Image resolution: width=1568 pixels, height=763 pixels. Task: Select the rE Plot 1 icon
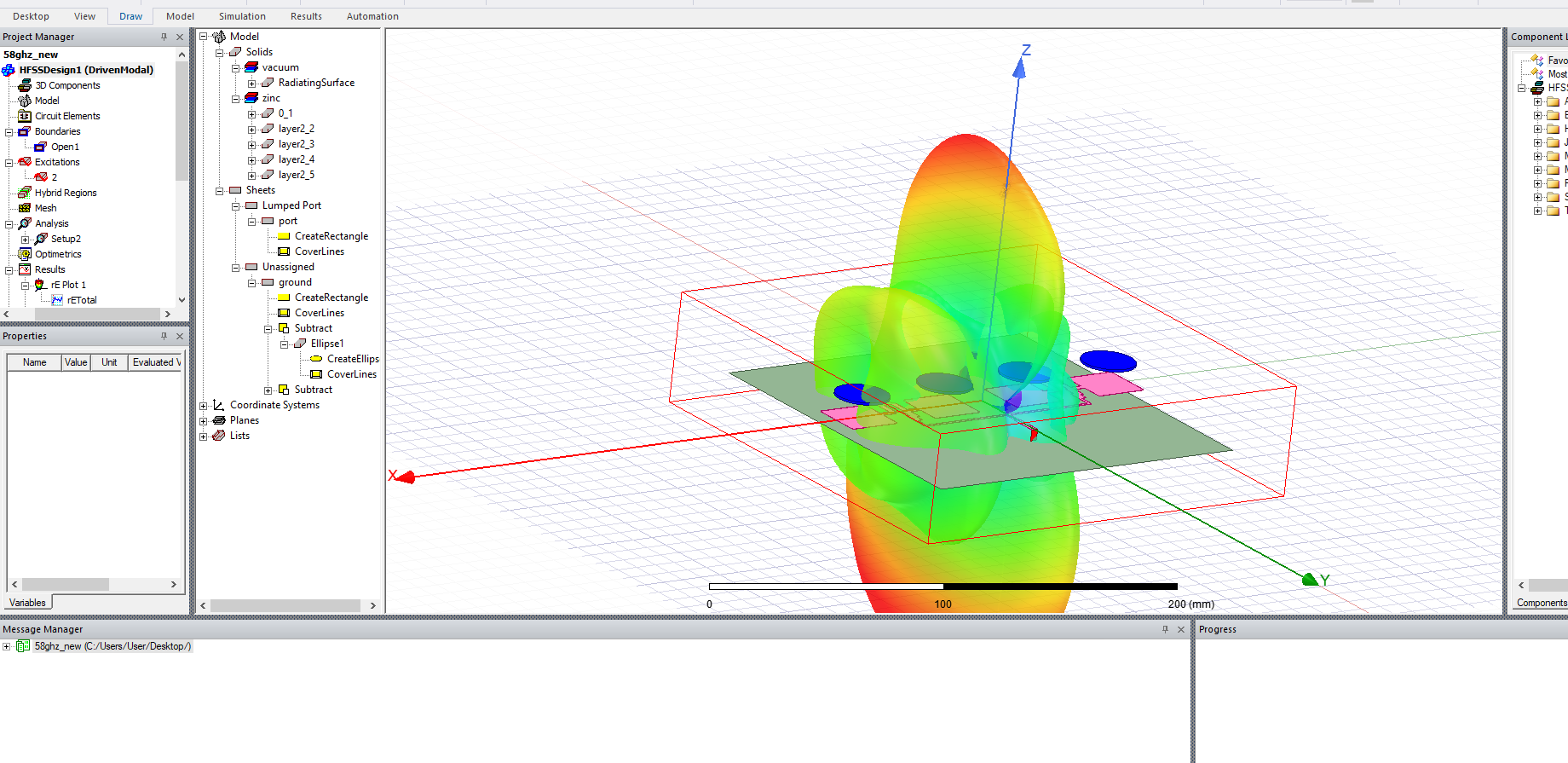[40, 285]
